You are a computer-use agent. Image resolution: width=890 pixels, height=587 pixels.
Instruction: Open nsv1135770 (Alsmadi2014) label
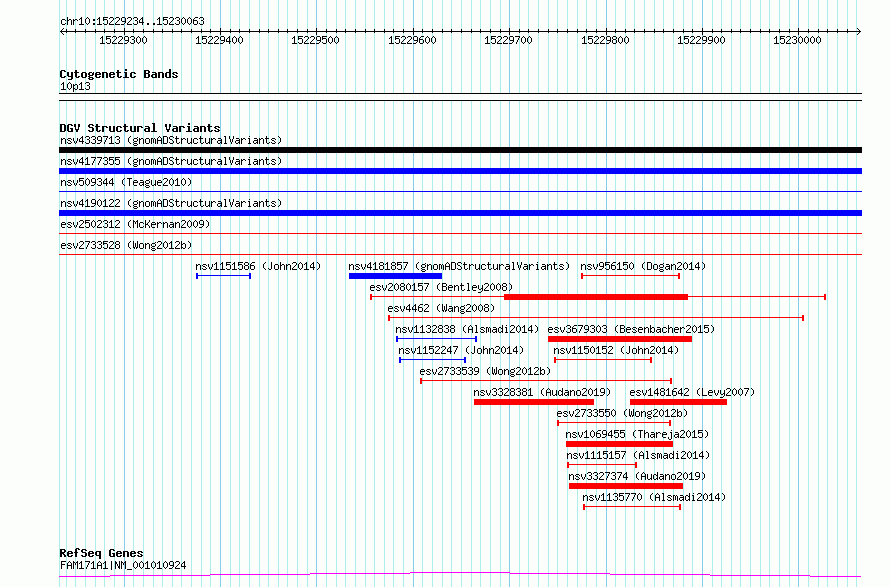(654, 497)
